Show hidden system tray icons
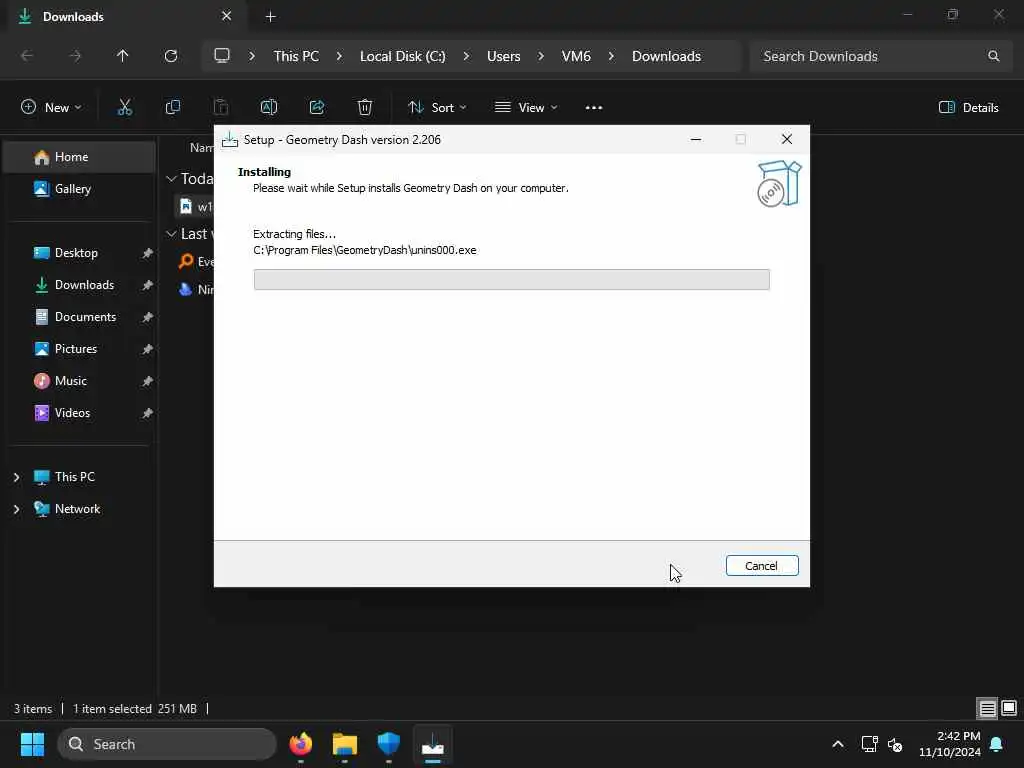The image size is (1024, 768). [838, 744]
